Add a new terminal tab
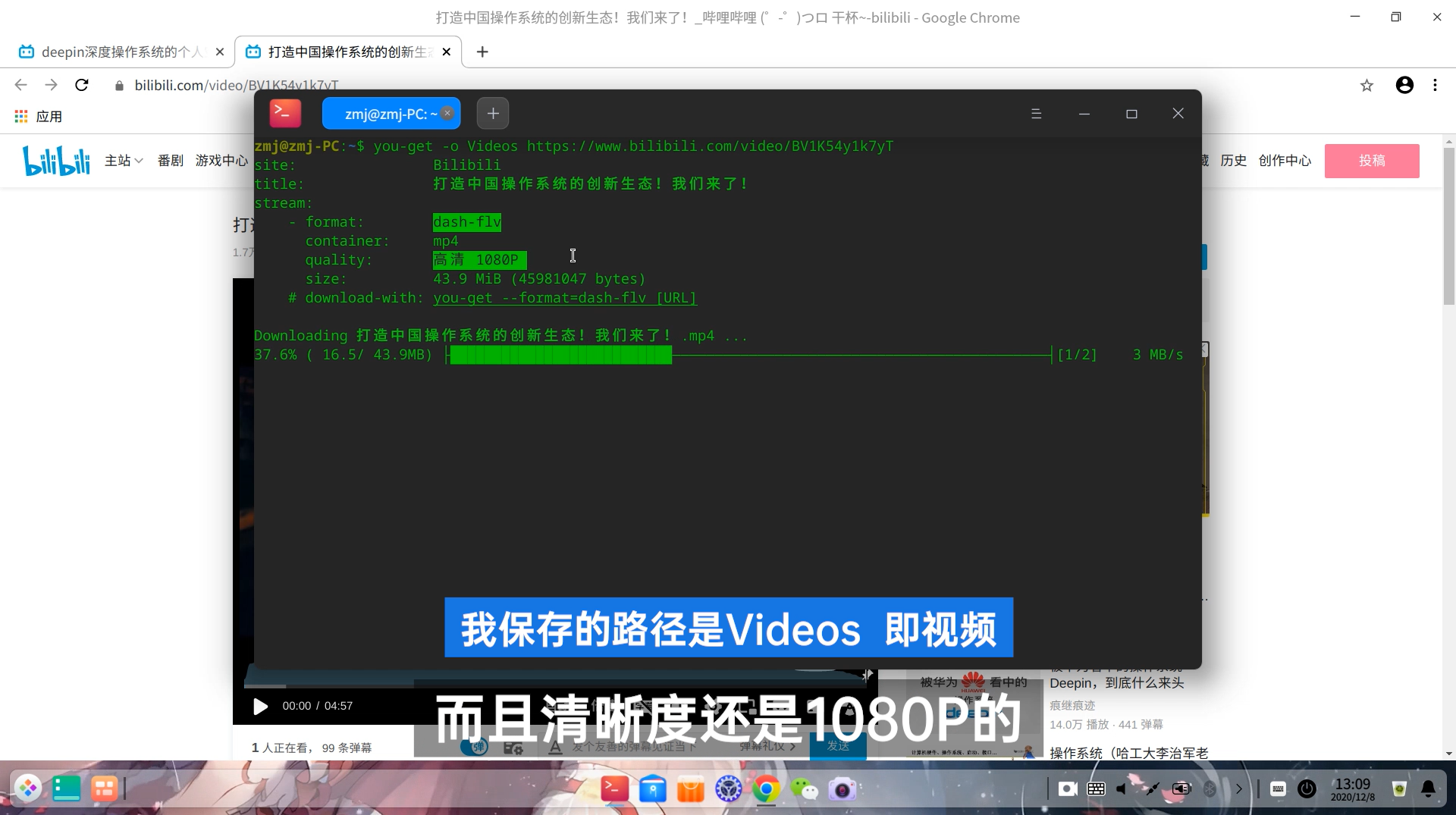 point(493,114)
